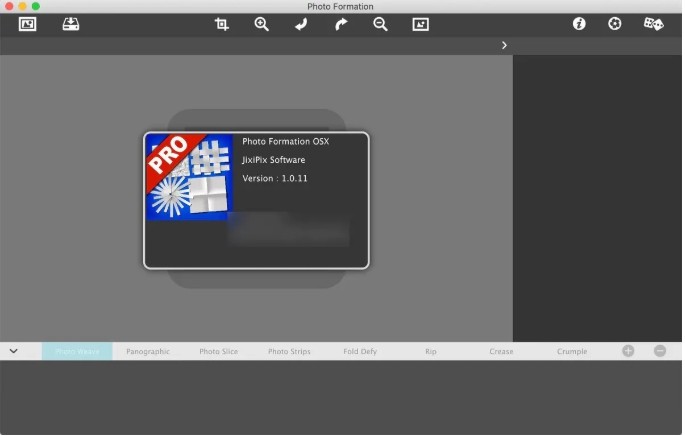The height and width of the screenshot is (436, 685).
Task: Choose the Crumple effect tab
Action: pos(572,352)
